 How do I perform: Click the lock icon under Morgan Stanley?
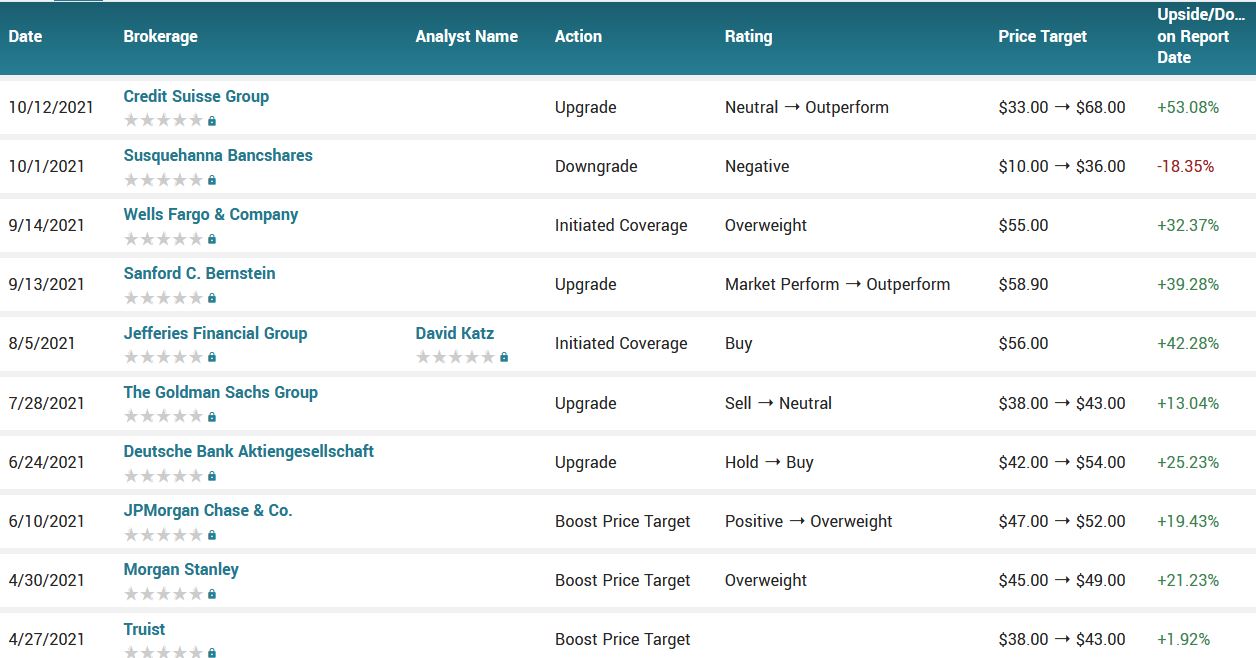pyautogui.click(x=212, y=594)
